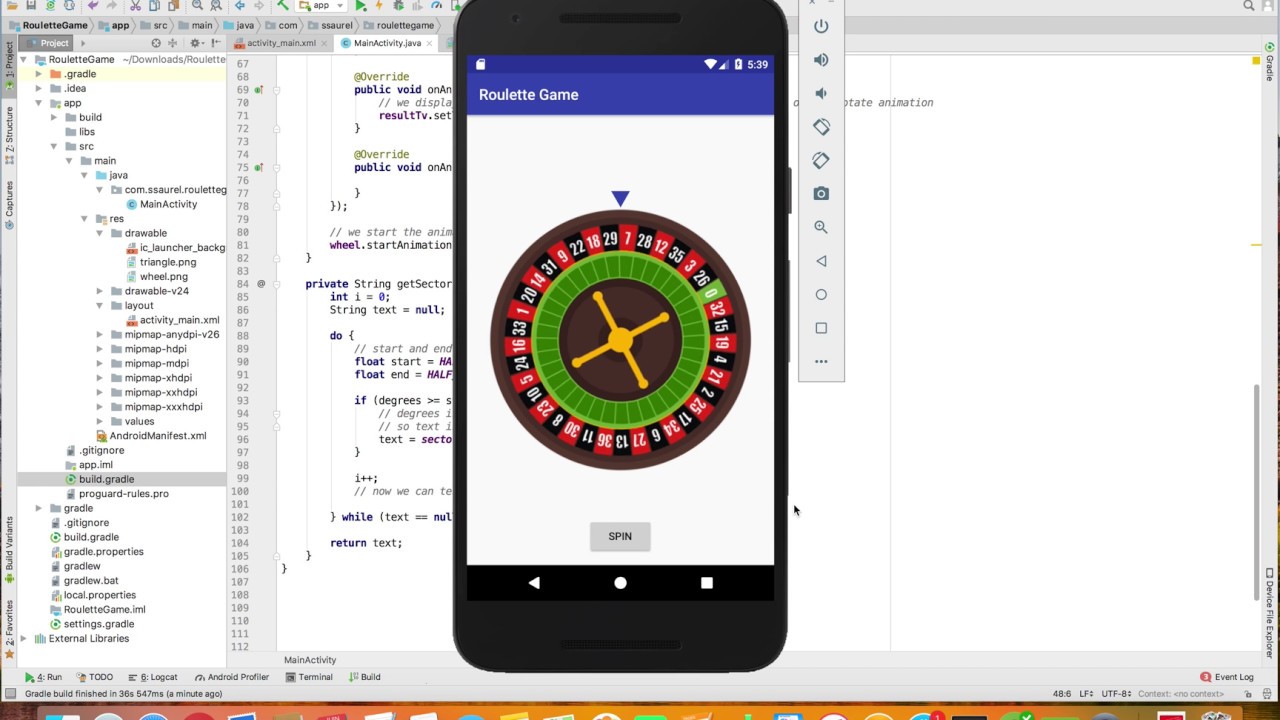1280x720 pixels.
Task: Click the roulette wheel image in emulator
Action: [620, 340]
